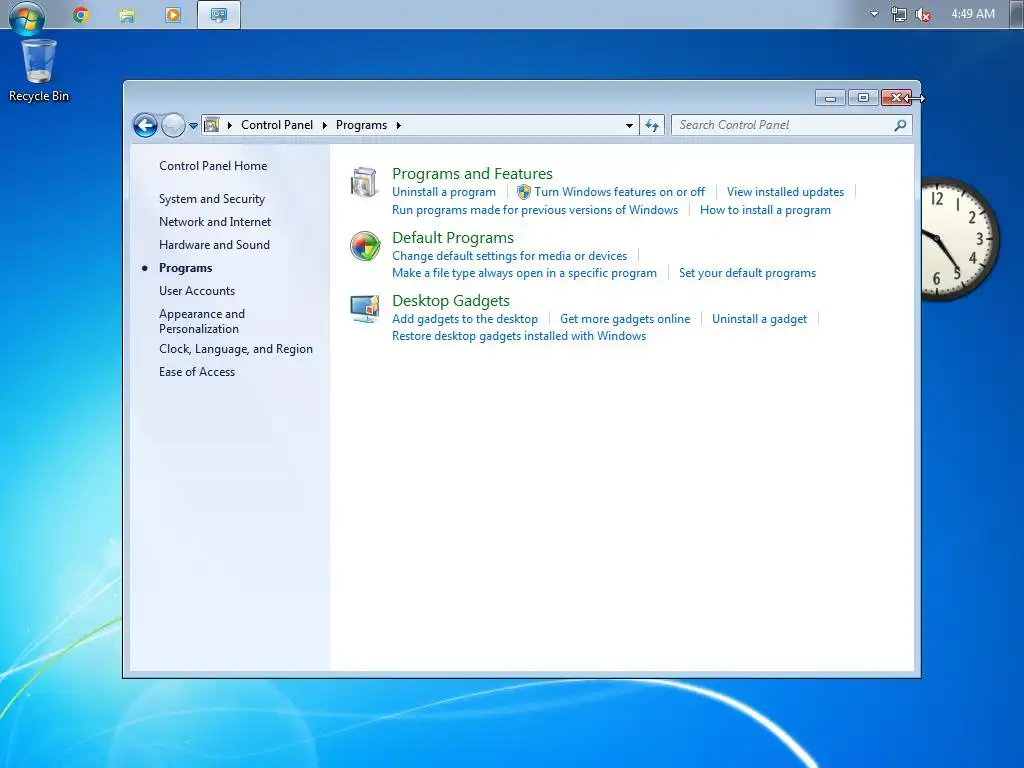Open User Accounts category
1024x768 pixels.
coord(197,291)
